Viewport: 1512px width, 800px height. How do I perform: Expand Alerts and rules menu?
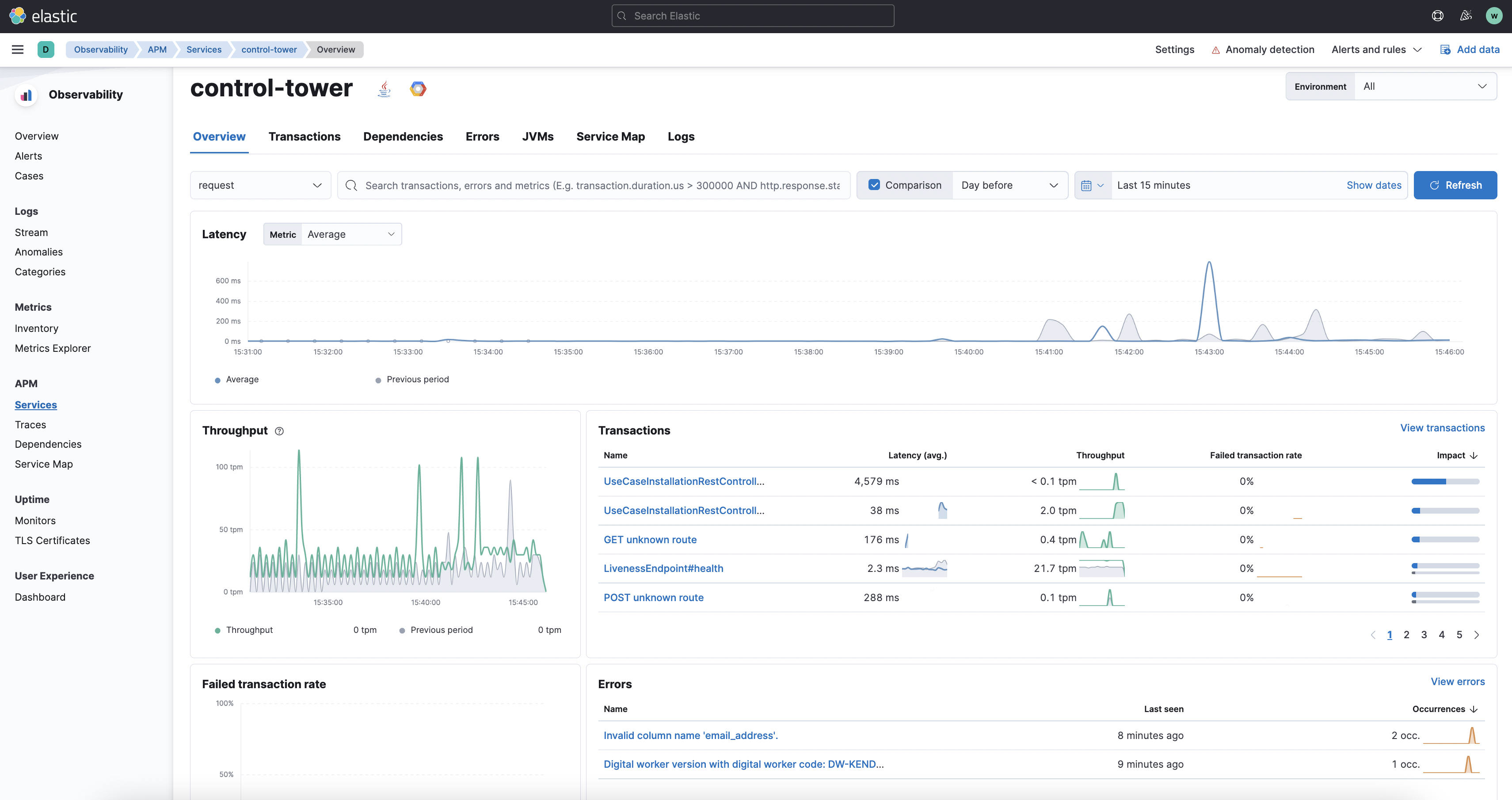pyautogui.click(x=1376, y=50)
